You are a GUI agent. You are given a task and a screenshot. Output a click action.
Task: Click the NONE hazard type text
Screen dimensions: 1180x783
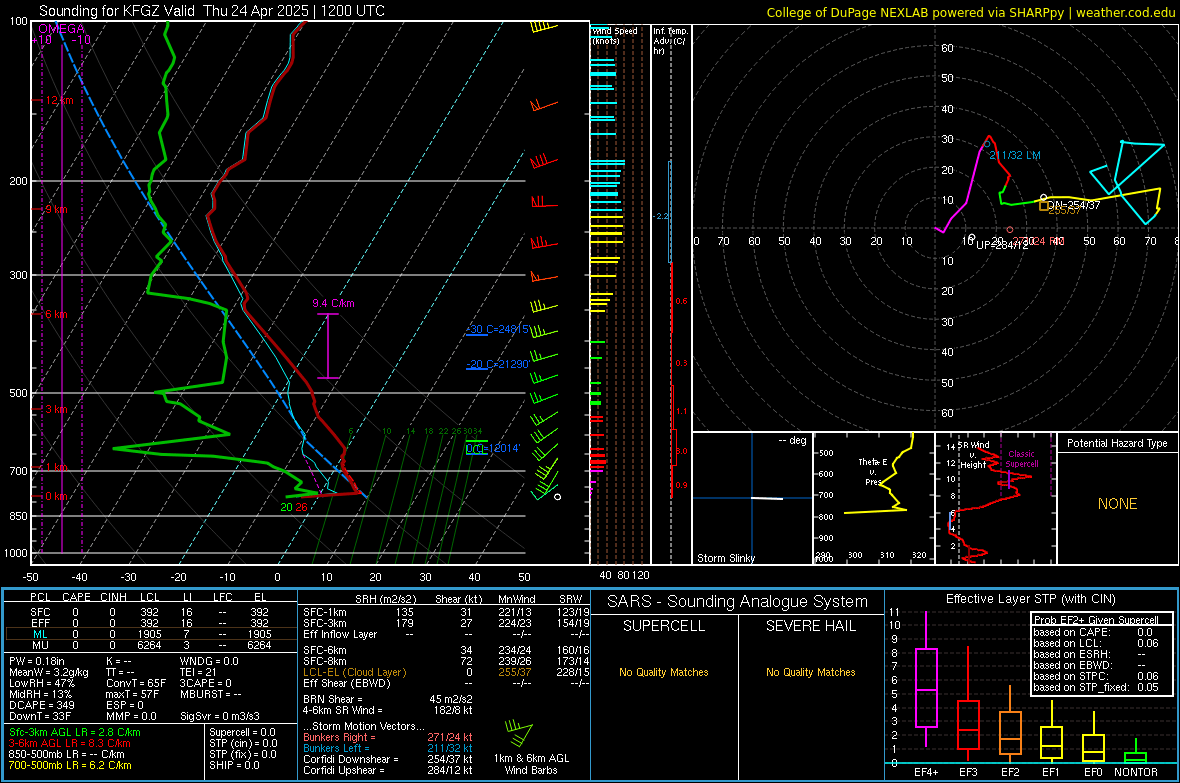[1117, 504]
